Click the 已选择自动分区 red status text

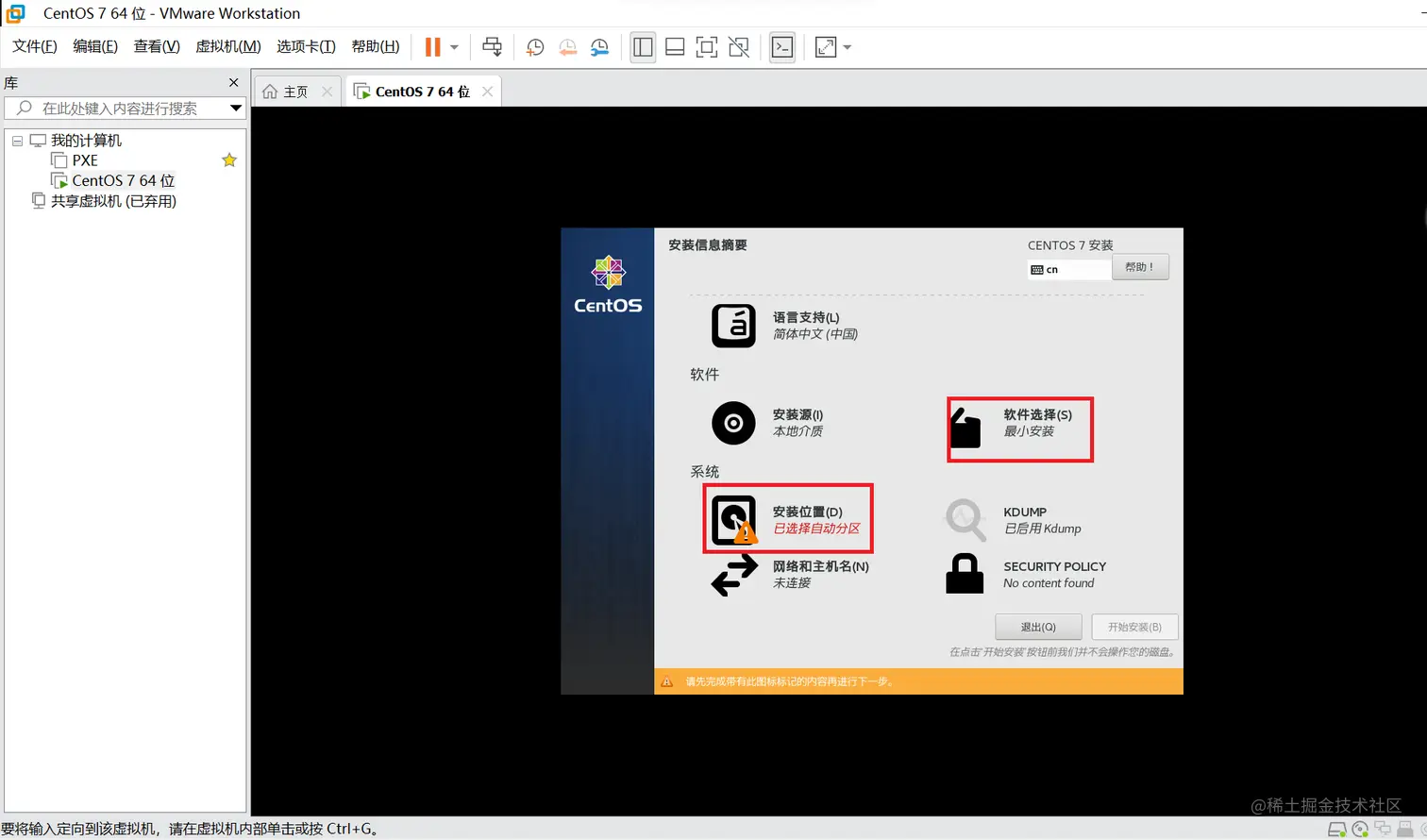816,529
